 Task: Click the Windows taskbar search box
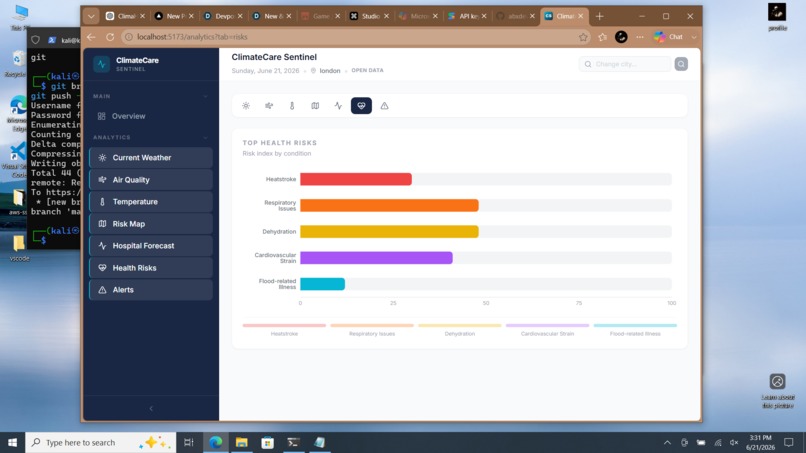tap(100, 442)
